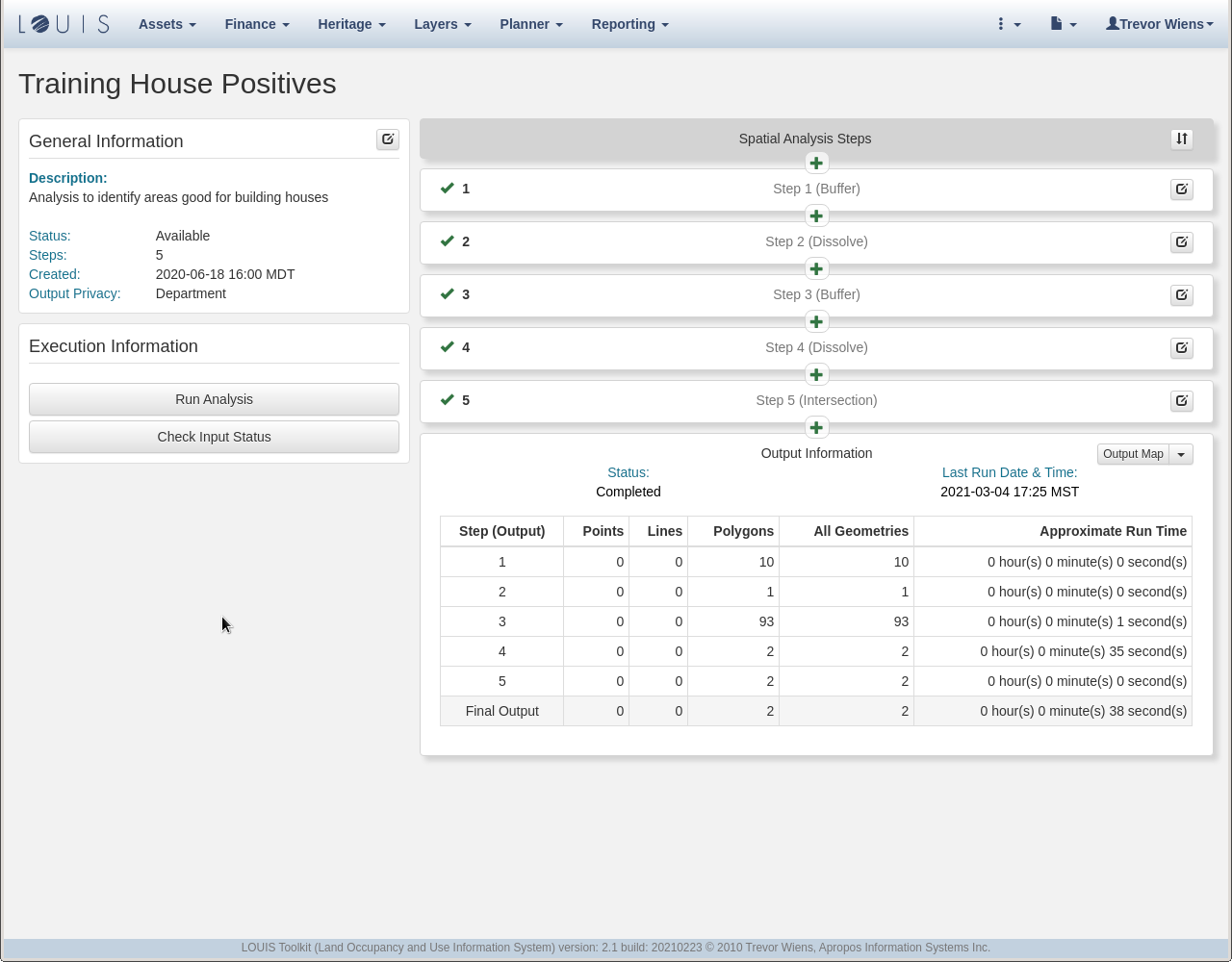Expand the Trevor Wiens user menu

coord(1159,24)
